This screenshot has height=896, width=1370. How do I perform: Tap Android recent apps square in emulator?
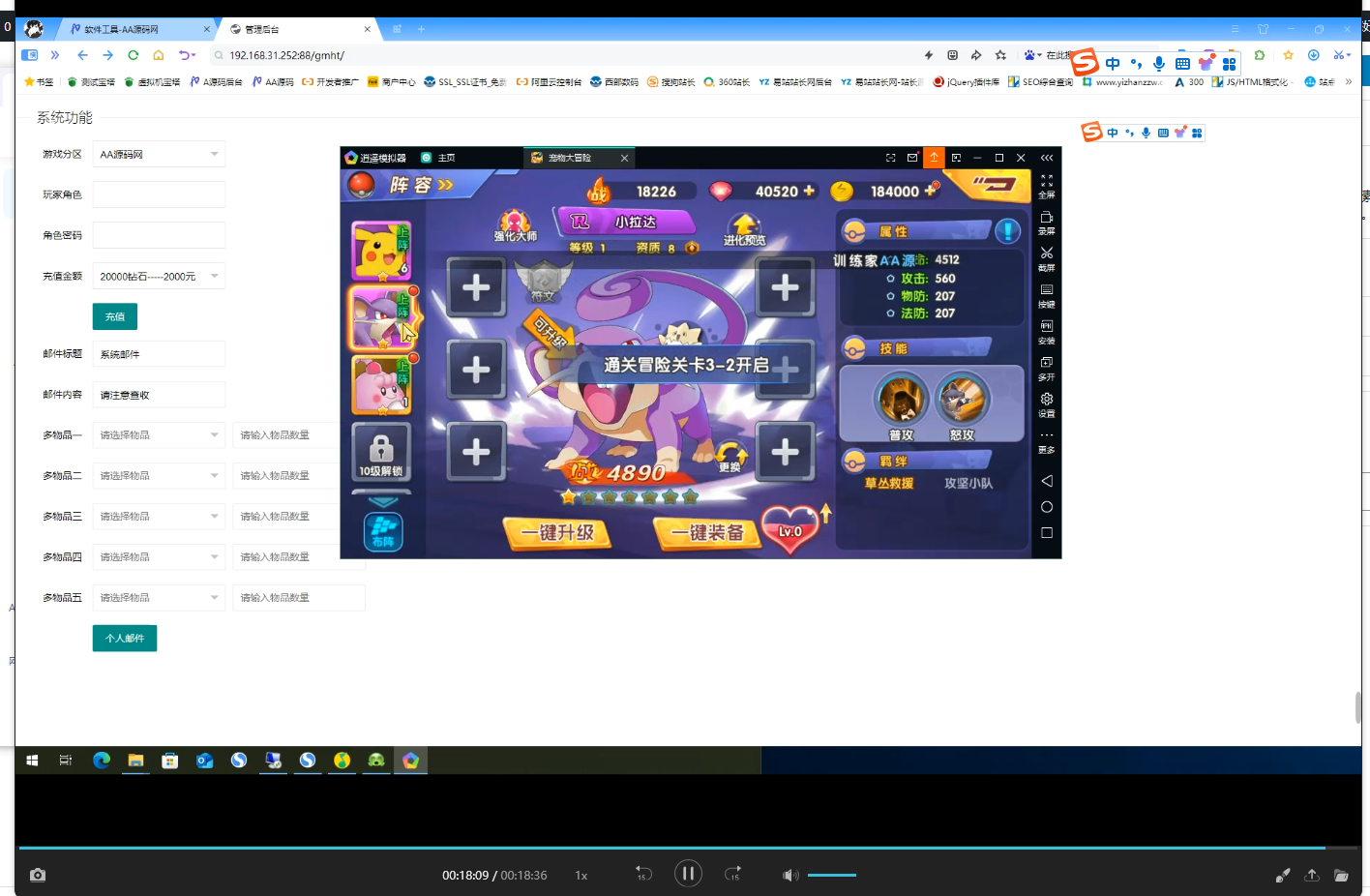pyautogui.click(x=1047, y=533)
